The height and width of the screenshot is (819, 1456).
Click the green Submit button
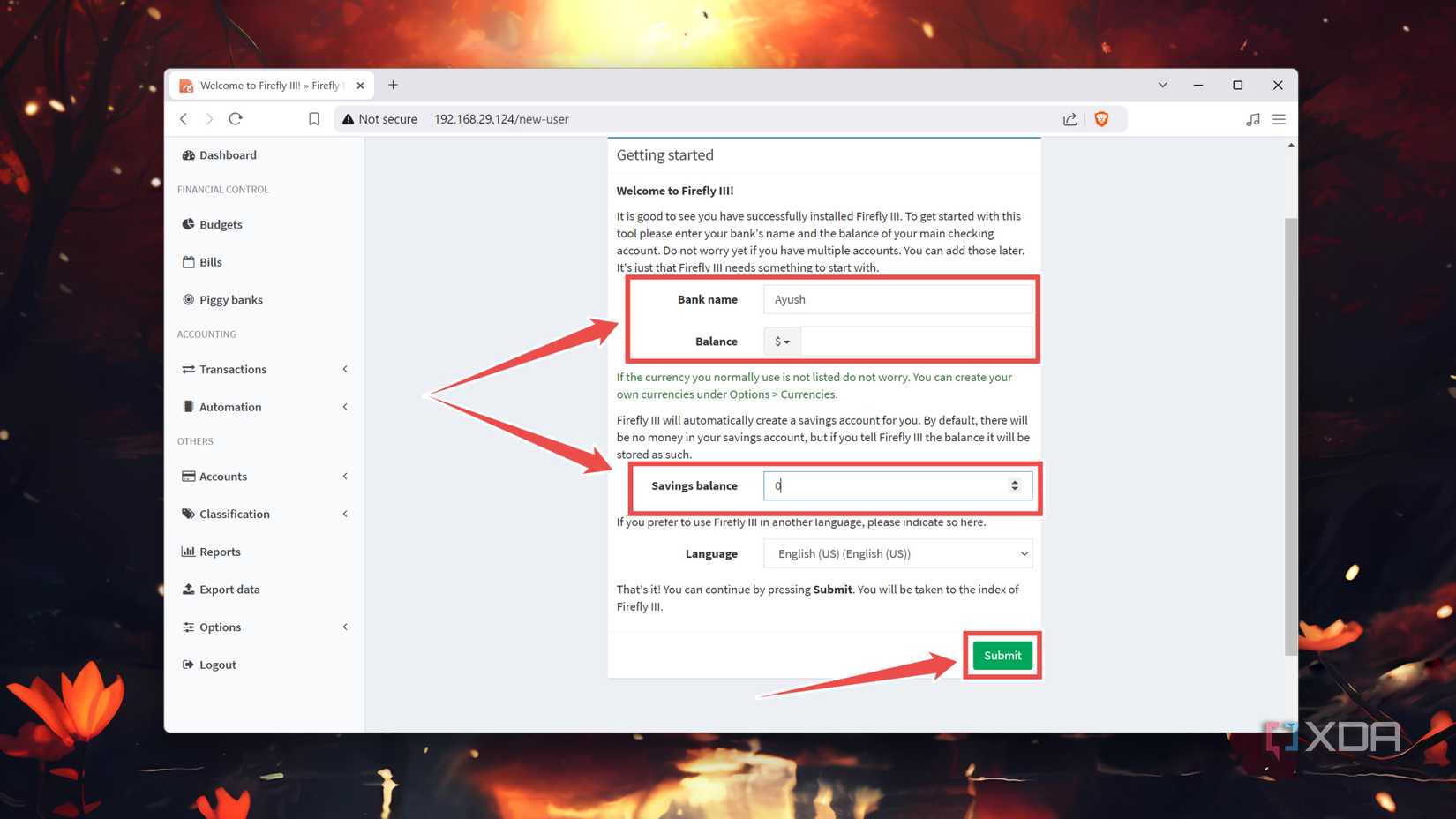click(x=1002, y=655)
